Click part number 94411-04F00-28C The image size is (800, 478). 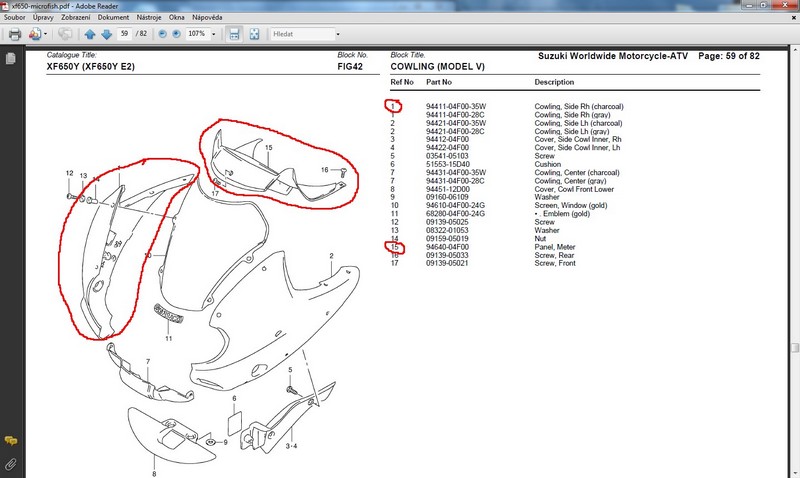coord(455,115)
